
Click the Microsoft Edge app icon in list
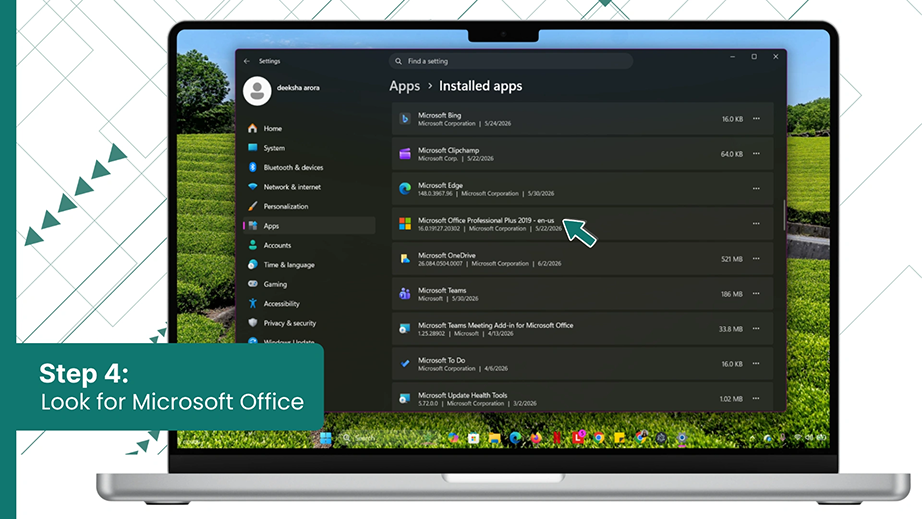[405, 189]
